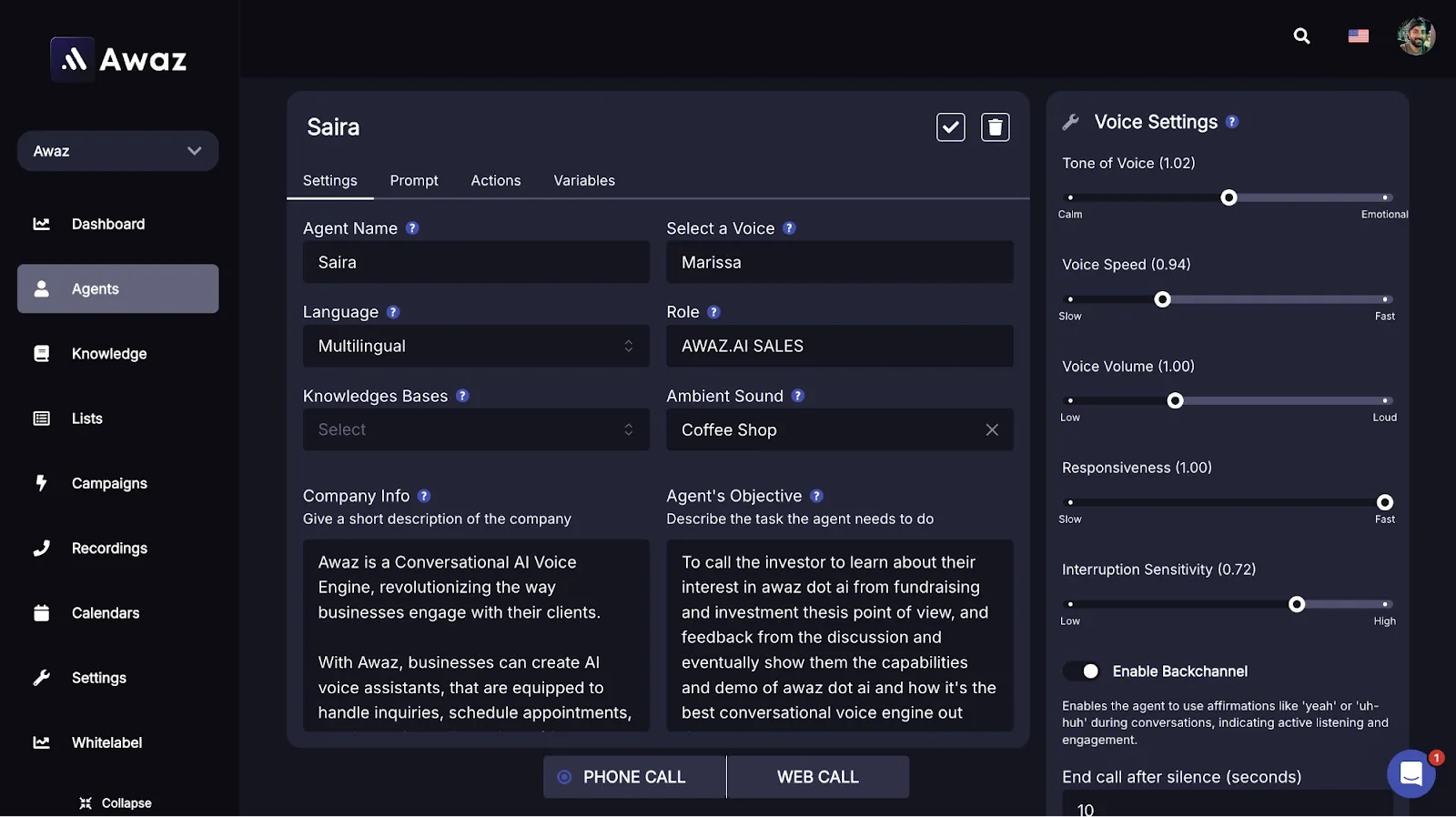Click the US flag language icon
This screenshot has width=1456, height=817.
pos(1358,36)
